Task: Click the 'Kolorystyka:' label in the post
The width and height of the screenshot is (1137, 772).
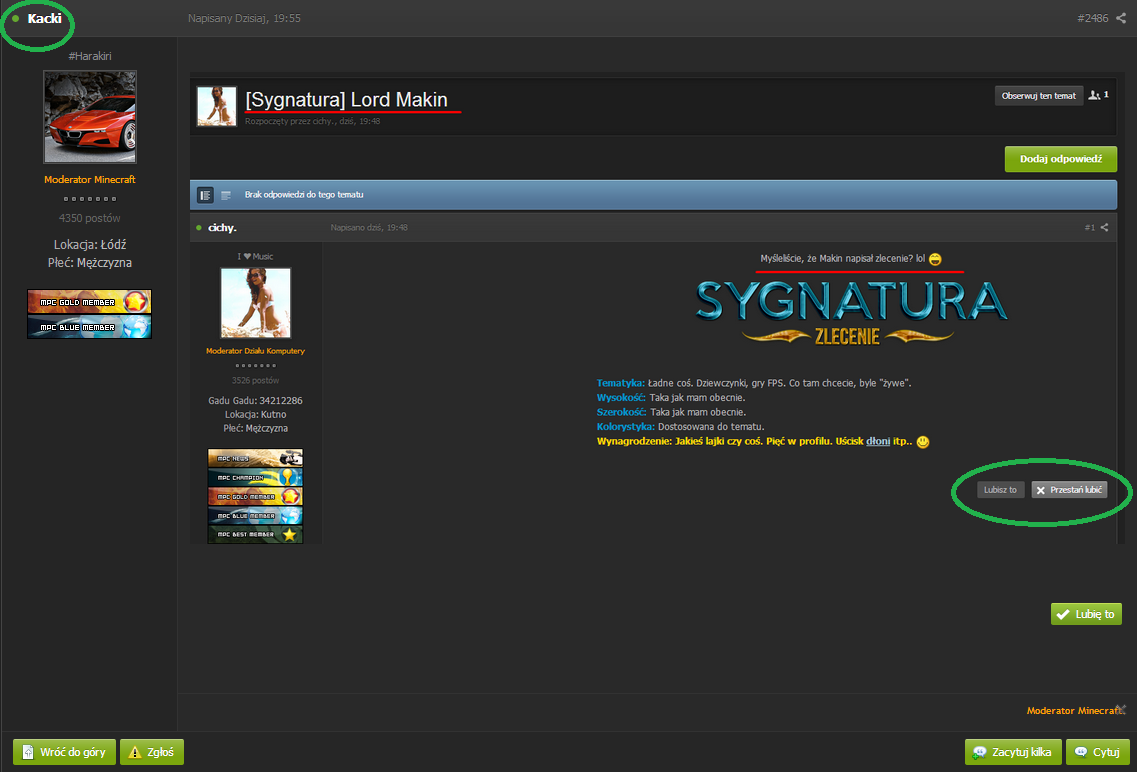Action: pos(626,426)
